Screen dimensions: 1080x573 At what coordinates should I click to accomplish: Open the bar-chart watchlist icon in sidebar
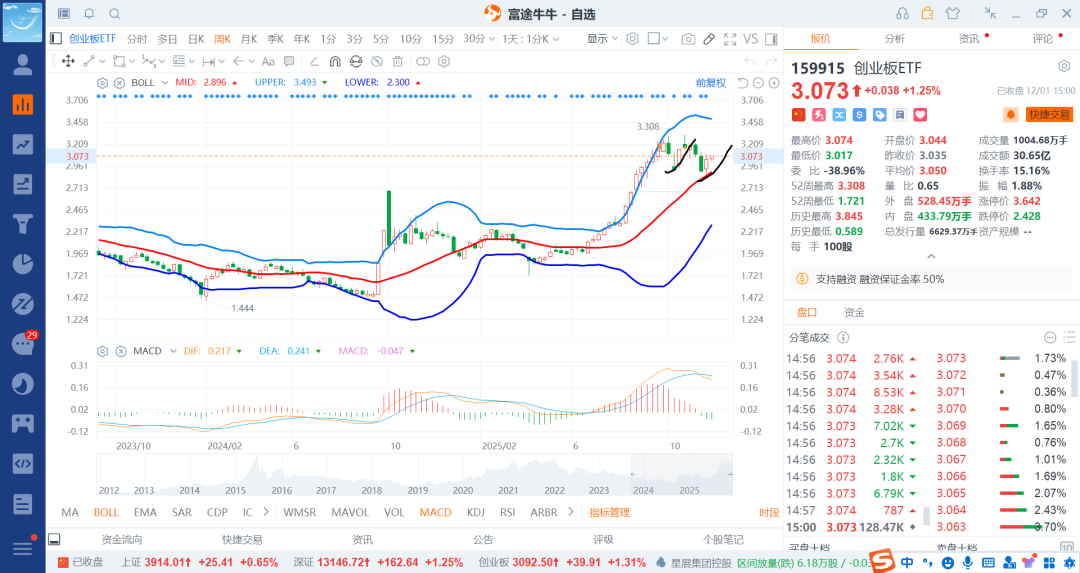(23, 105)
